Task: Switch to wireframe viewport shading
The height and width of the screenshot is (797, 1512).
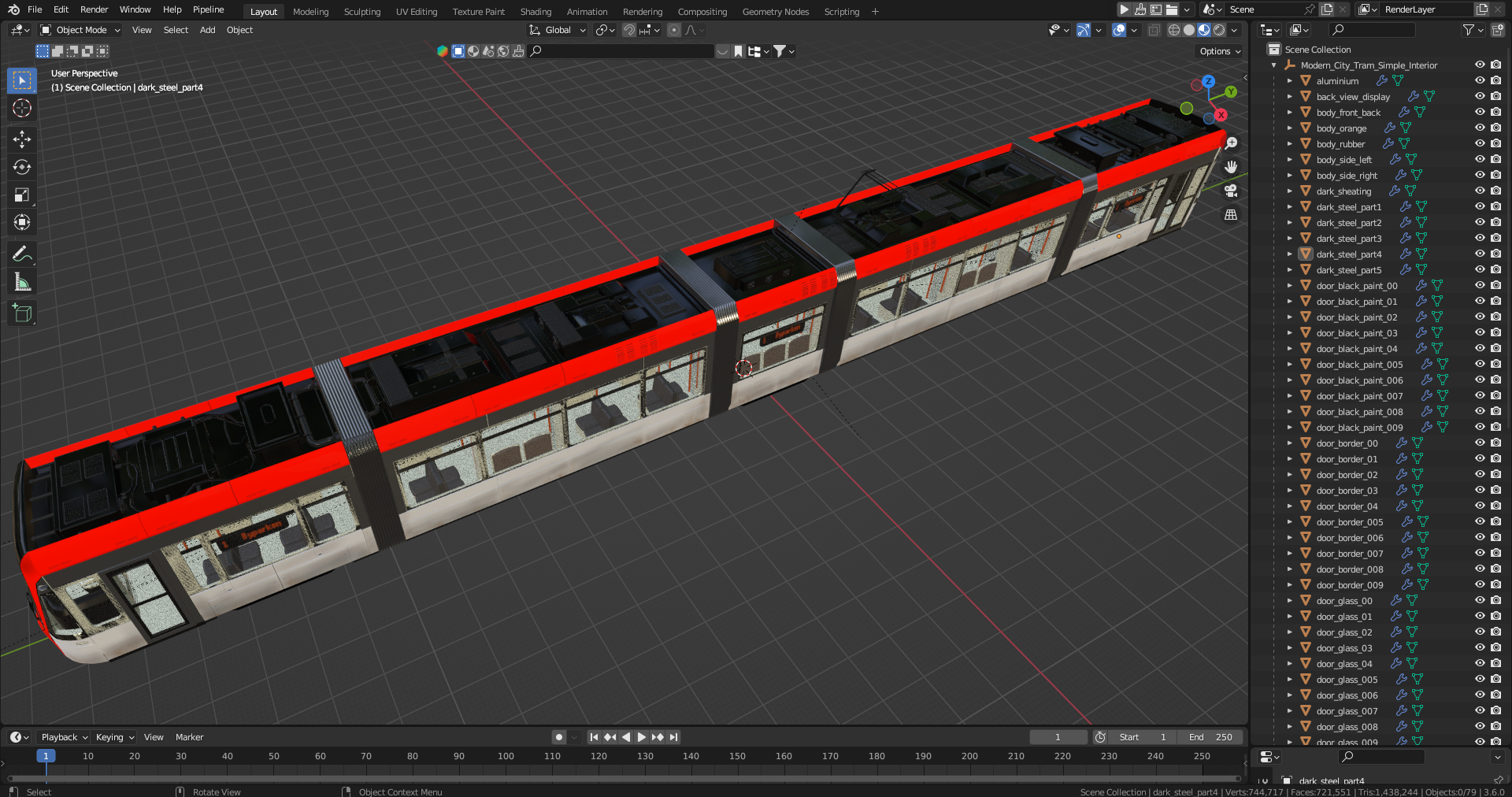Action: (x=1173, y=30)
